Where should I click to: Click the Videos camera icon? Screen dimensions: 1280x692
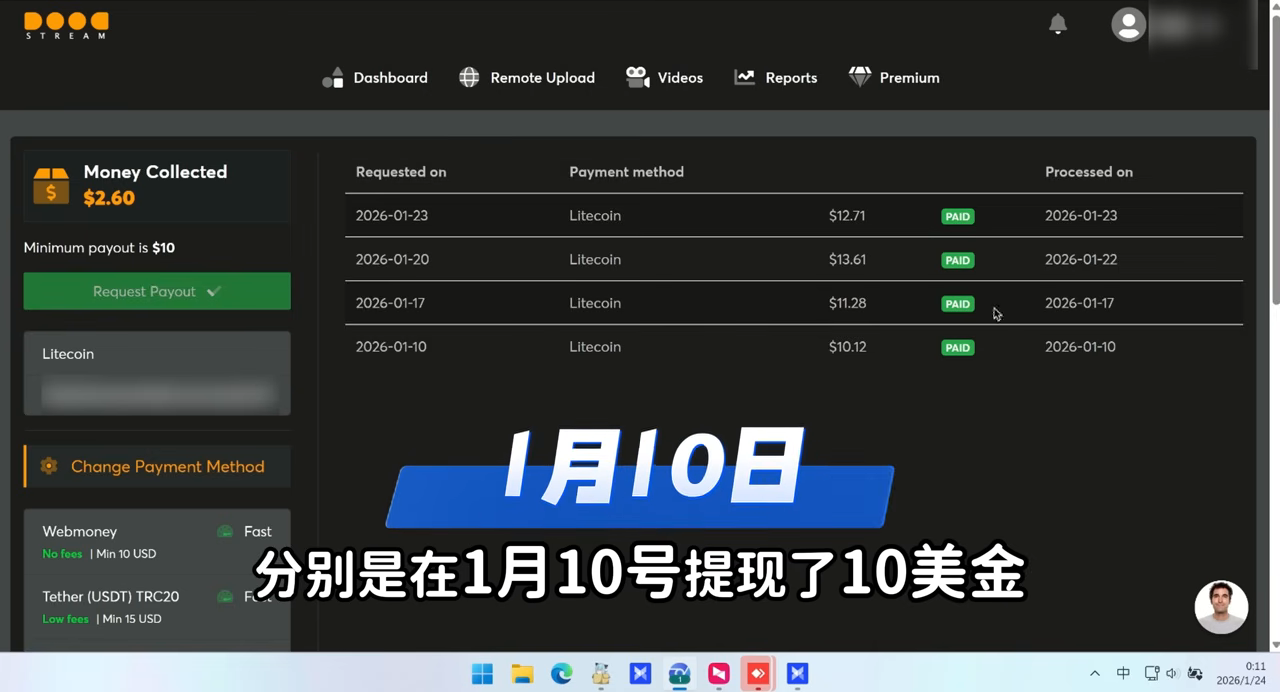pos(637,78)
